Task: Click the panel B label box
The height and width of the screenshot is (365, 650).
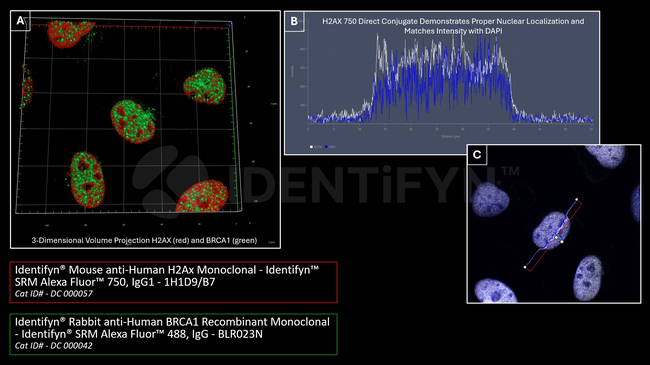Action: point(294,22)
